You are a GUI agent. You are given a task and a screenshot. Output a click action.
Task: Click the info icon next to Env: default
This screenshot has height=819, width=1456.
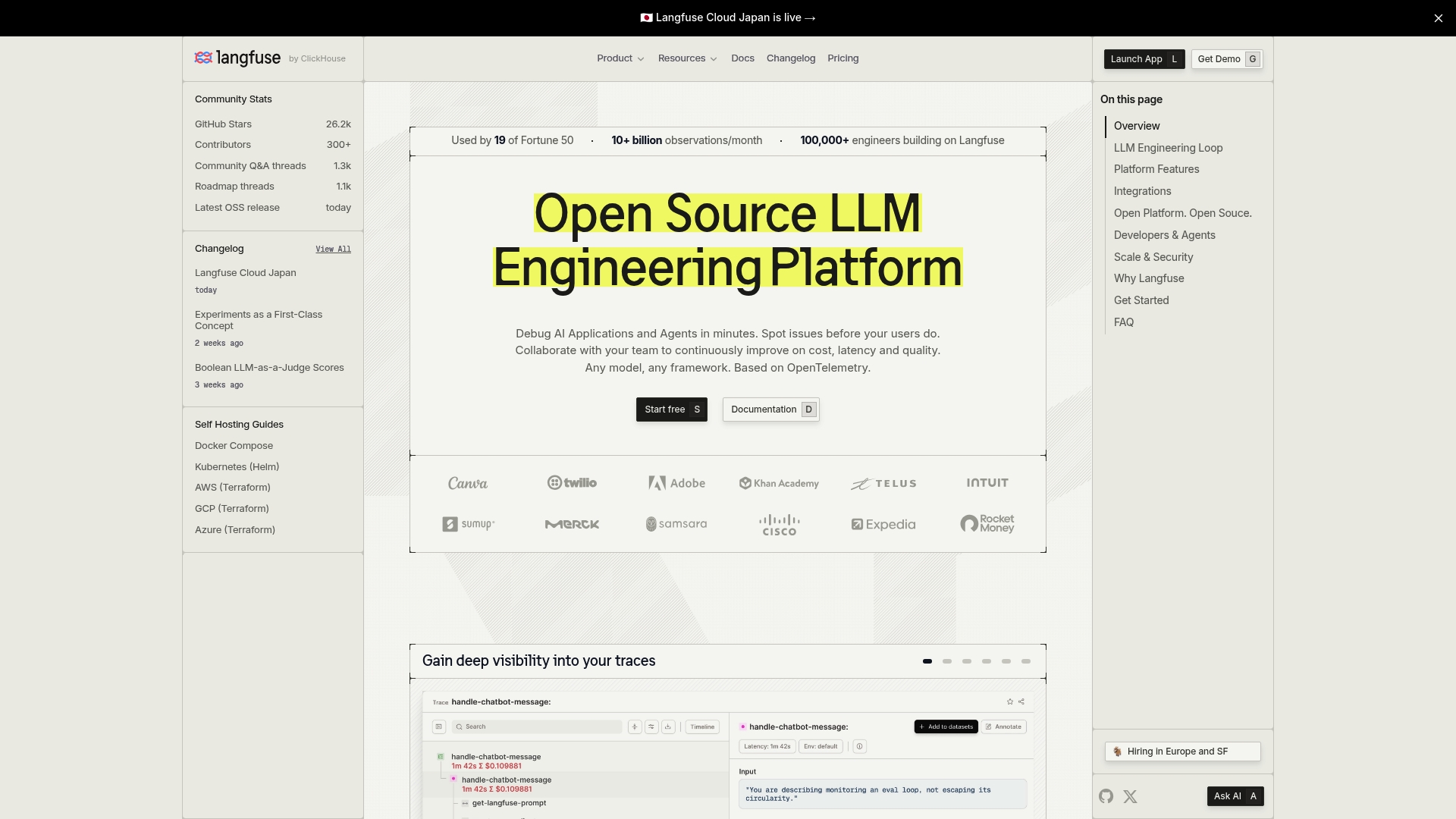pyautogui.click(x=860, y=746)
